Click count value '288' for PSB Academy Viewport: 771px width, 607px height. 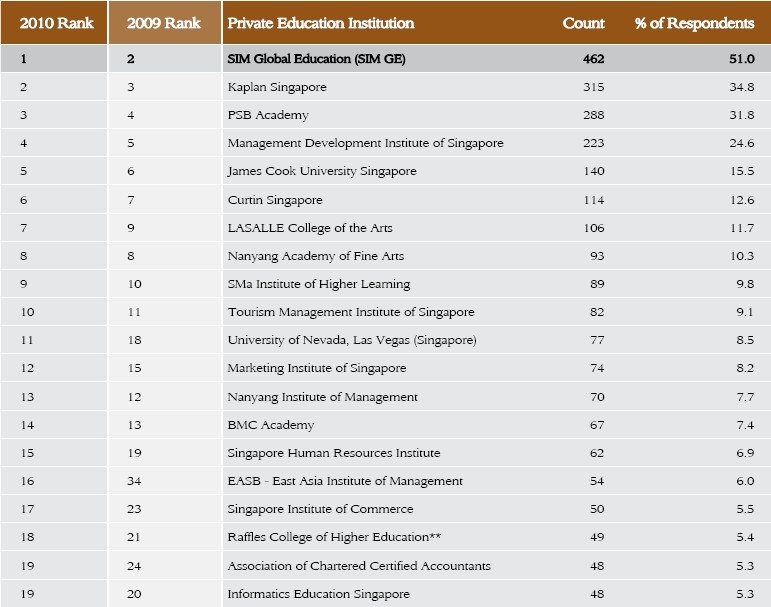[x=593, y=115]
